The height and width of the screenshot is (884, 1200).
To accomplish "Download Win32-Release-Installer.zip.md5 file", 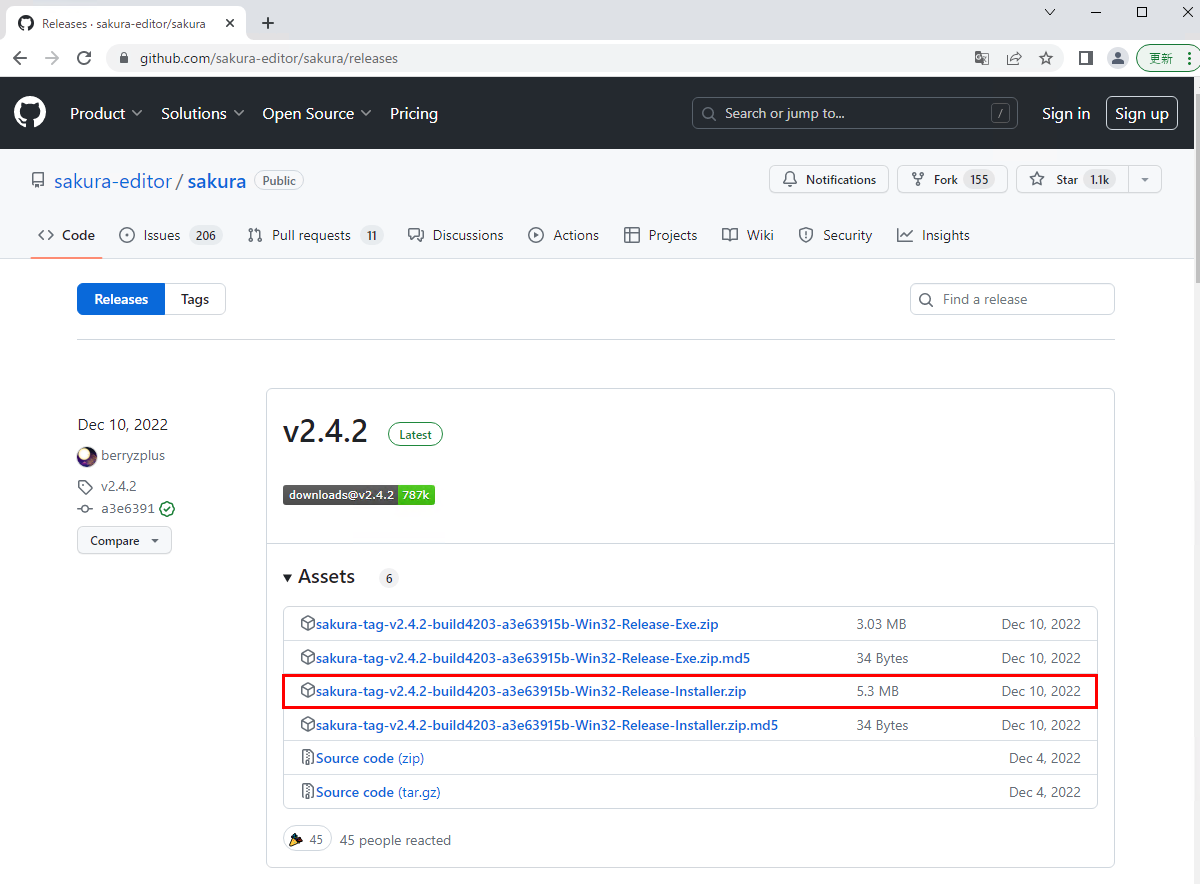I will click(547, 725).
